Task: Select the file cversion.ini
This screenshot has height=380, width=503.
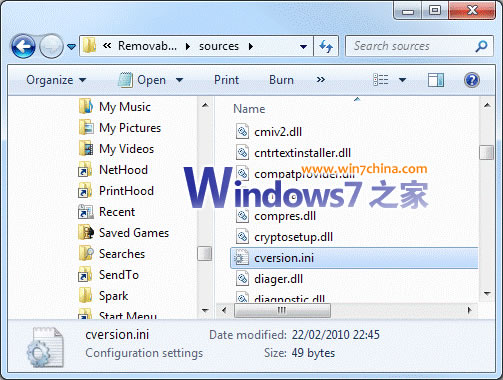Action: (x=354, y=258)
